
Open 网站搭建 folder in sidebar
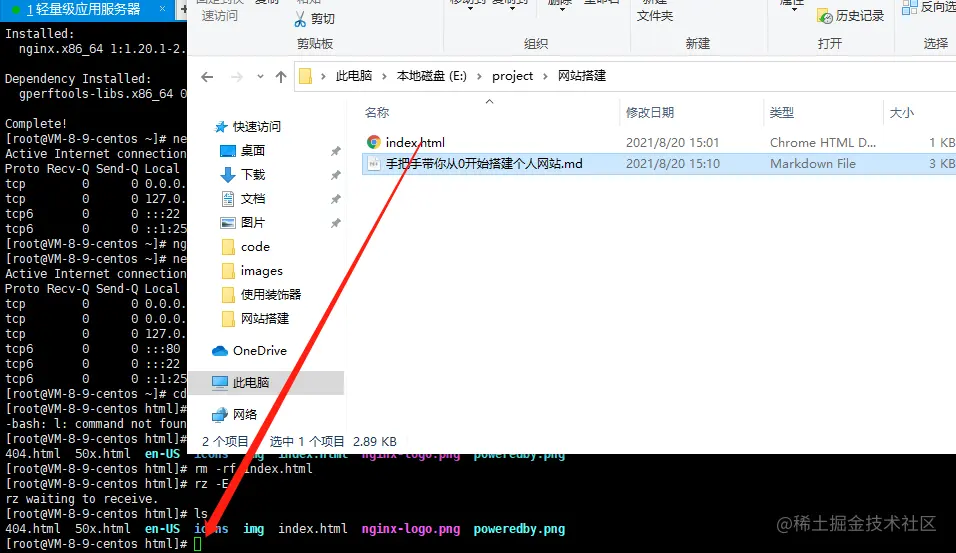click(x=265, y=318)
